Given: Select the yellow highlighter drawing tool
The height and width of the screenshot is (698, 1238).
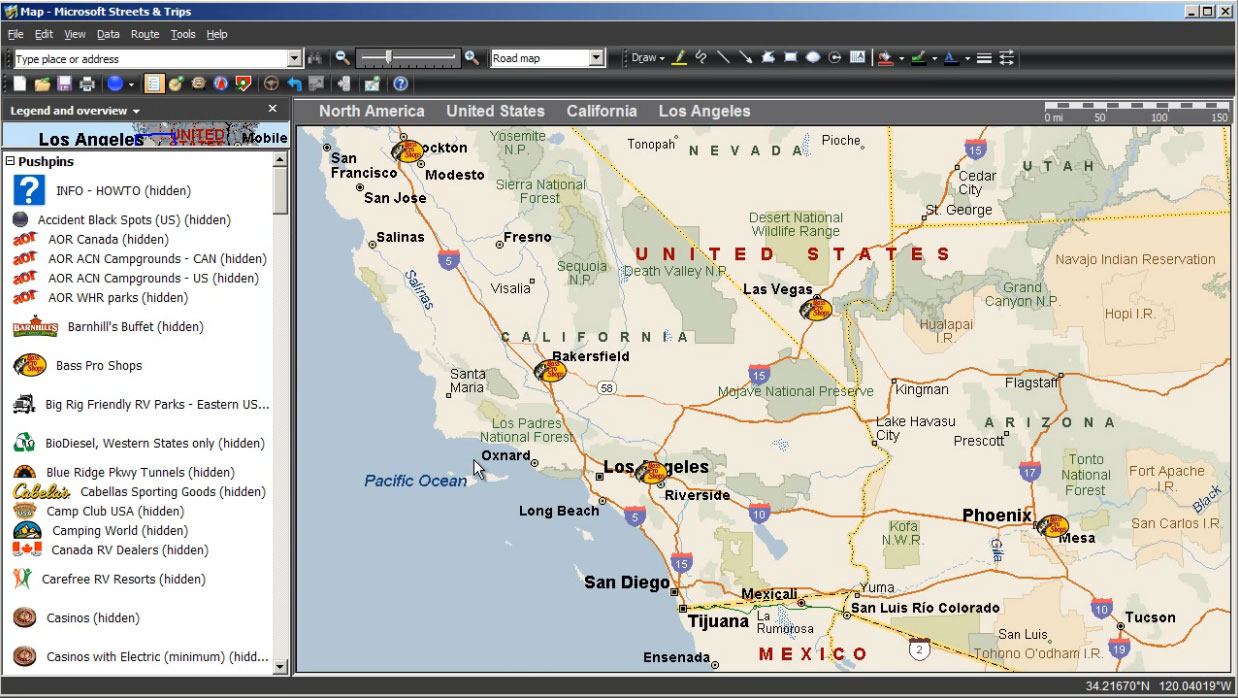Looking at the screenshot, I should [x=679, y=58].
